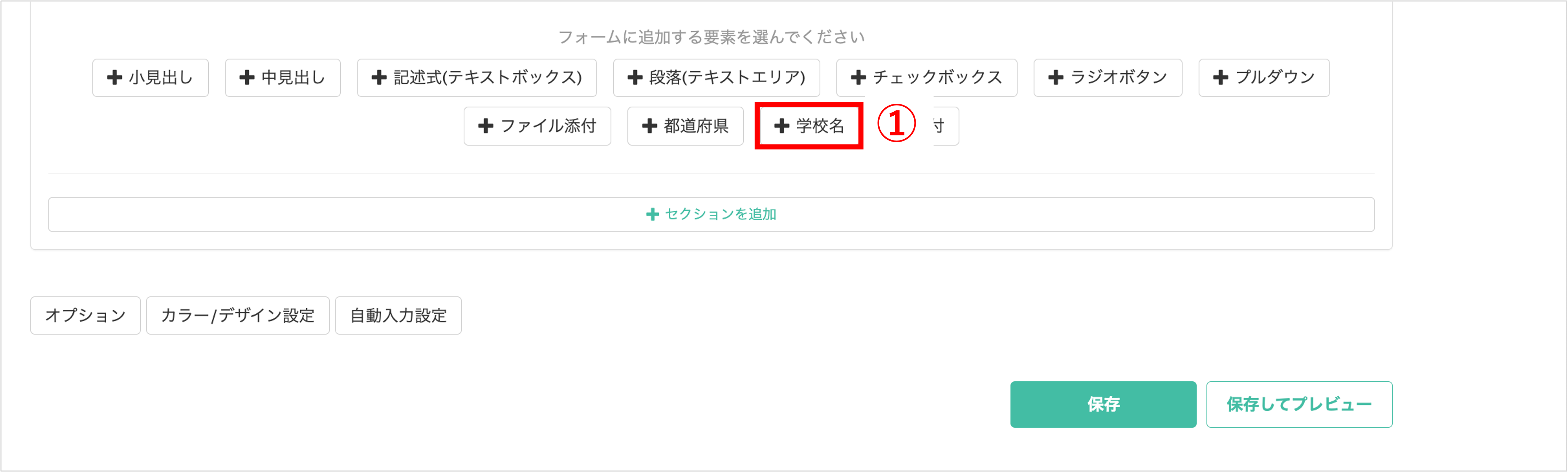Add a 都道府県 field to form
Image resolution: width=1568 pixels, height=472 pixels.
tap(685, 126)
